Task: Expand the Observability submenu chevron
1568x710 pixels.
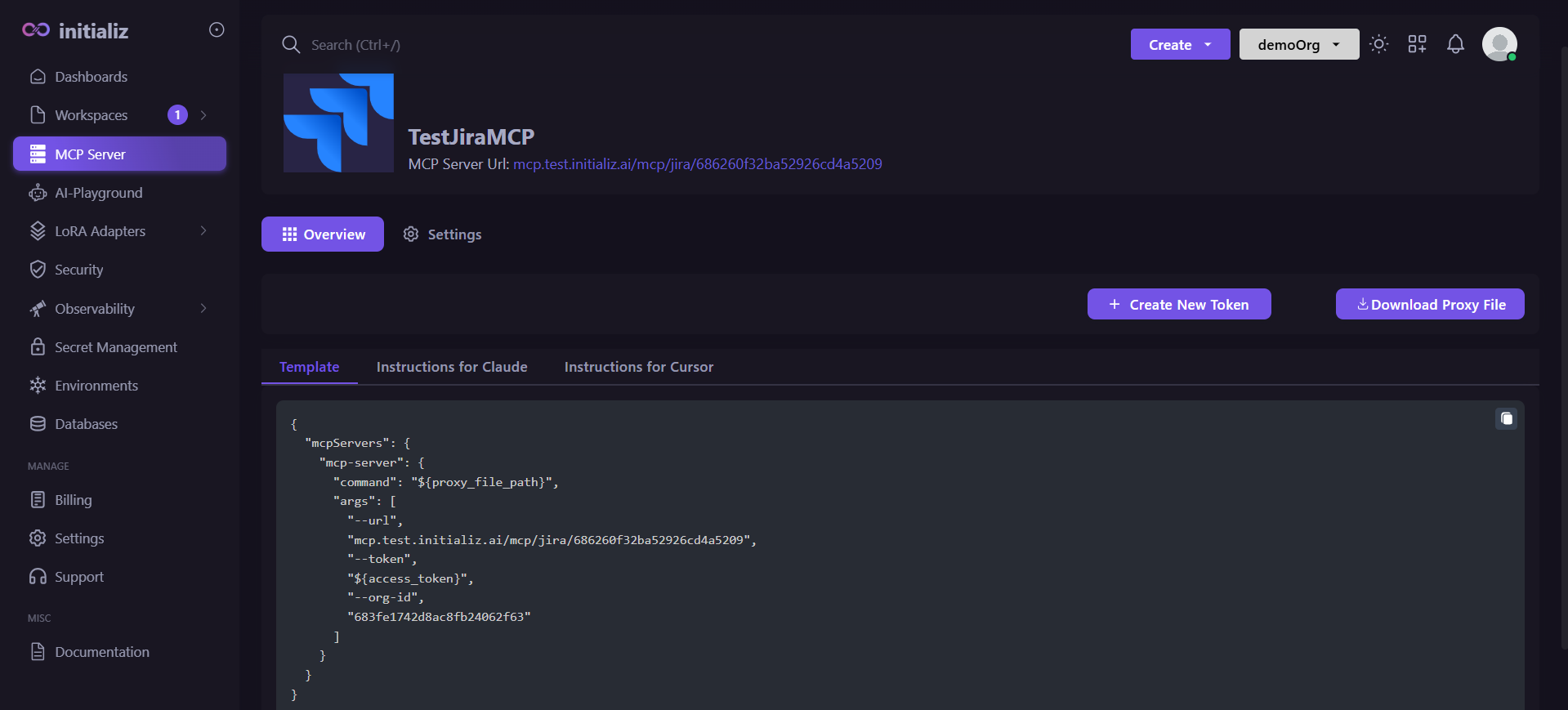Action: coord(203,309)
